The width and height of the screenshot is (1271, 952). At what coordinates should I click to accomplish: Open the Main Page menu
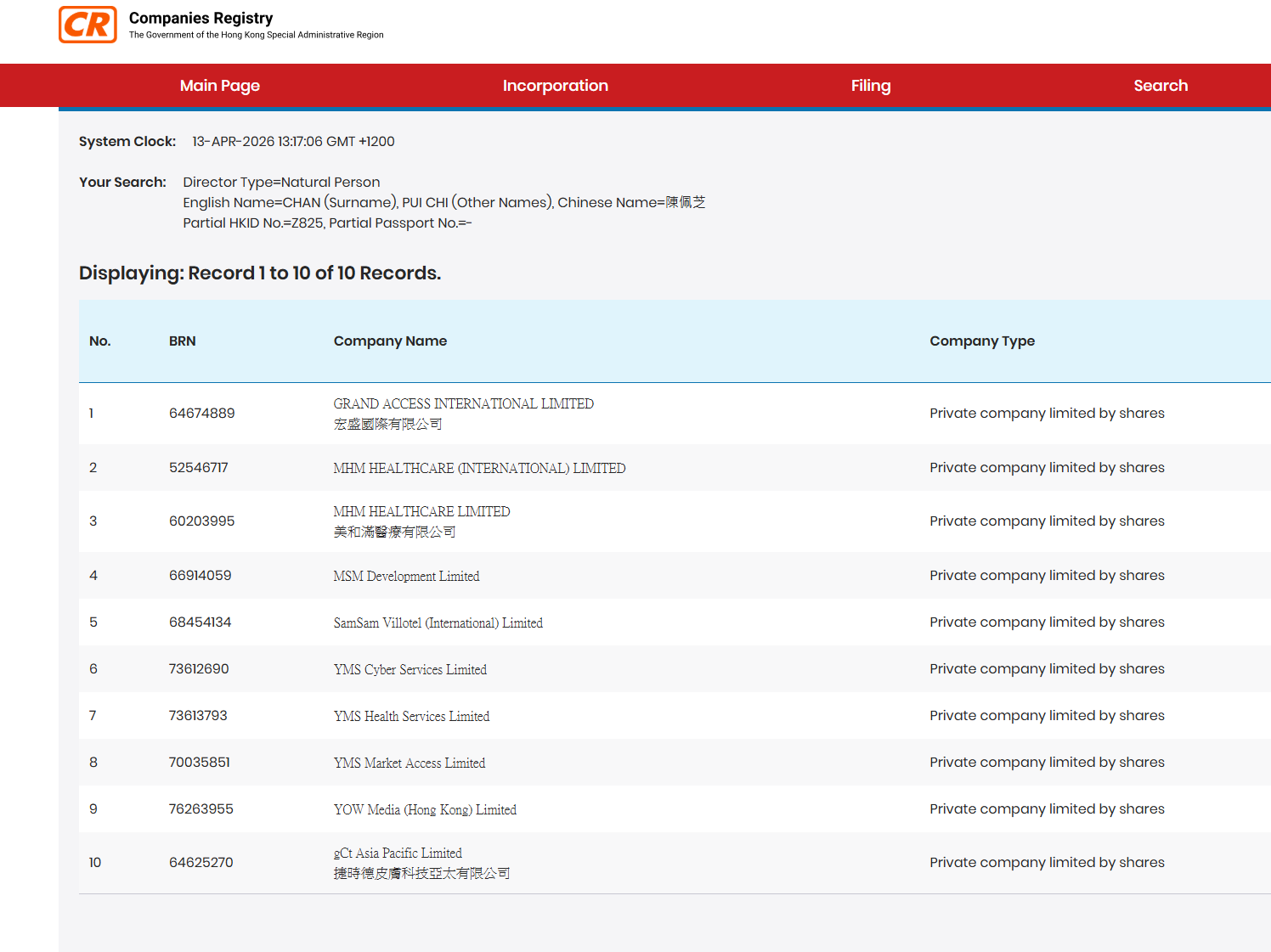tap(219, 86)
